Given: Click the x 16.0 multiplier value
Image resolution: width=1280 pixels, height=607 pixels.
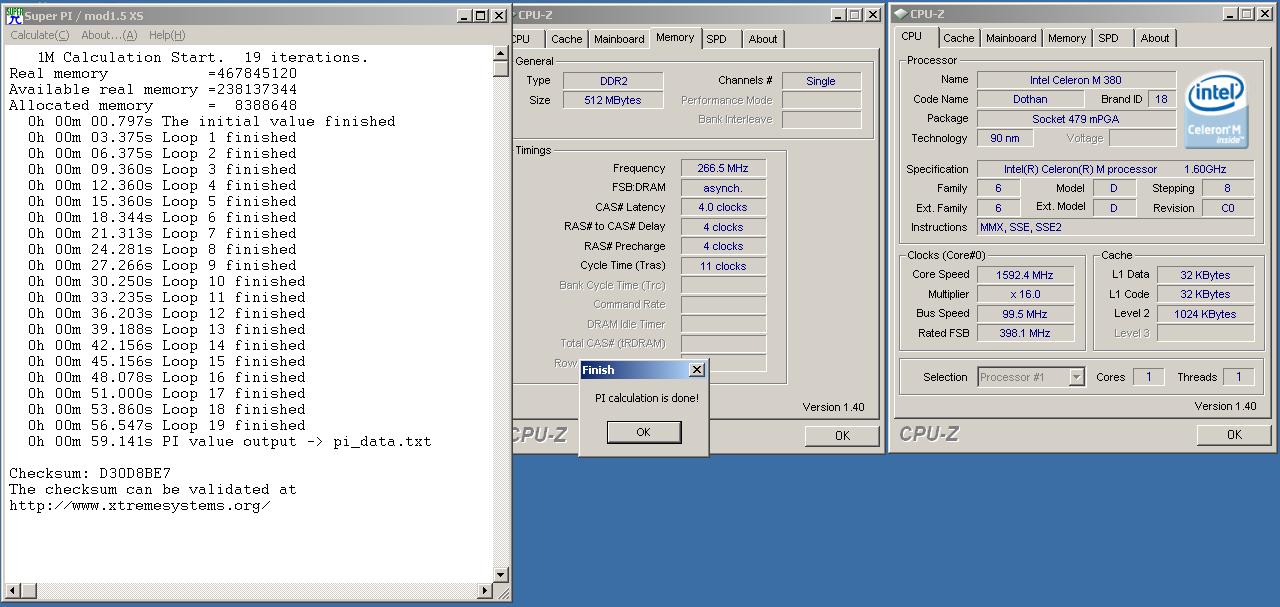Looking at the screenshot, I should click(1028, 294).
